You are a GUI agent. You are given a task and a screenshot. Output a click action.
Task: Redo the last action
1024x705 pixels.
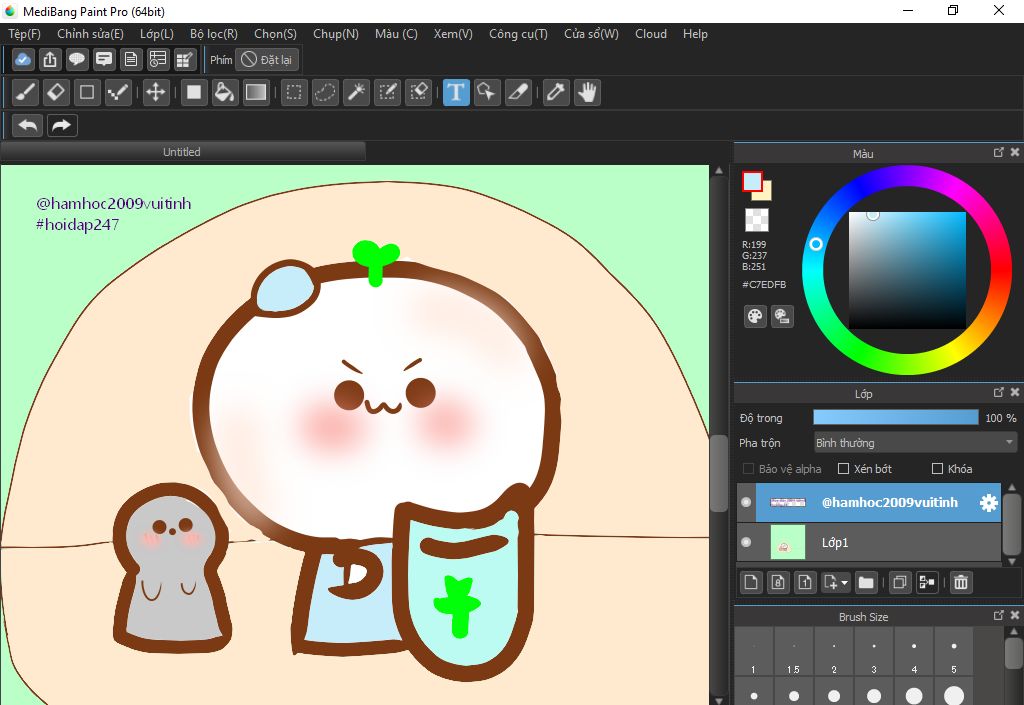click(61, 125)
